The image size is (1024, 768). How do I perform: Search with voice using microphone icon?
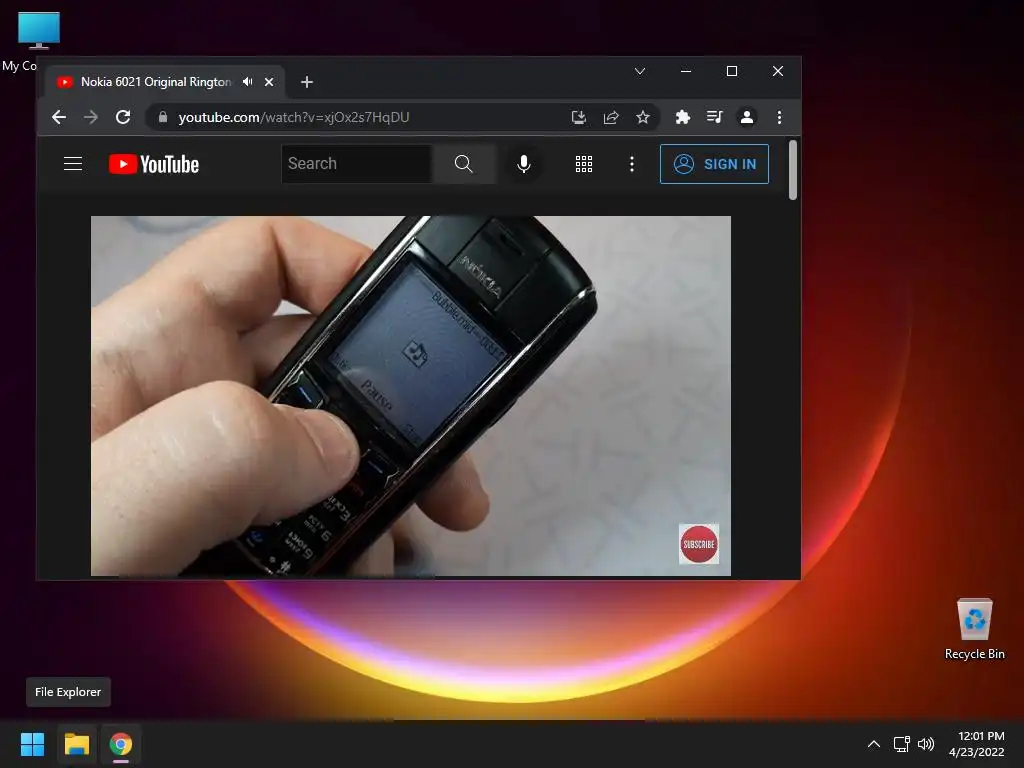524,164
